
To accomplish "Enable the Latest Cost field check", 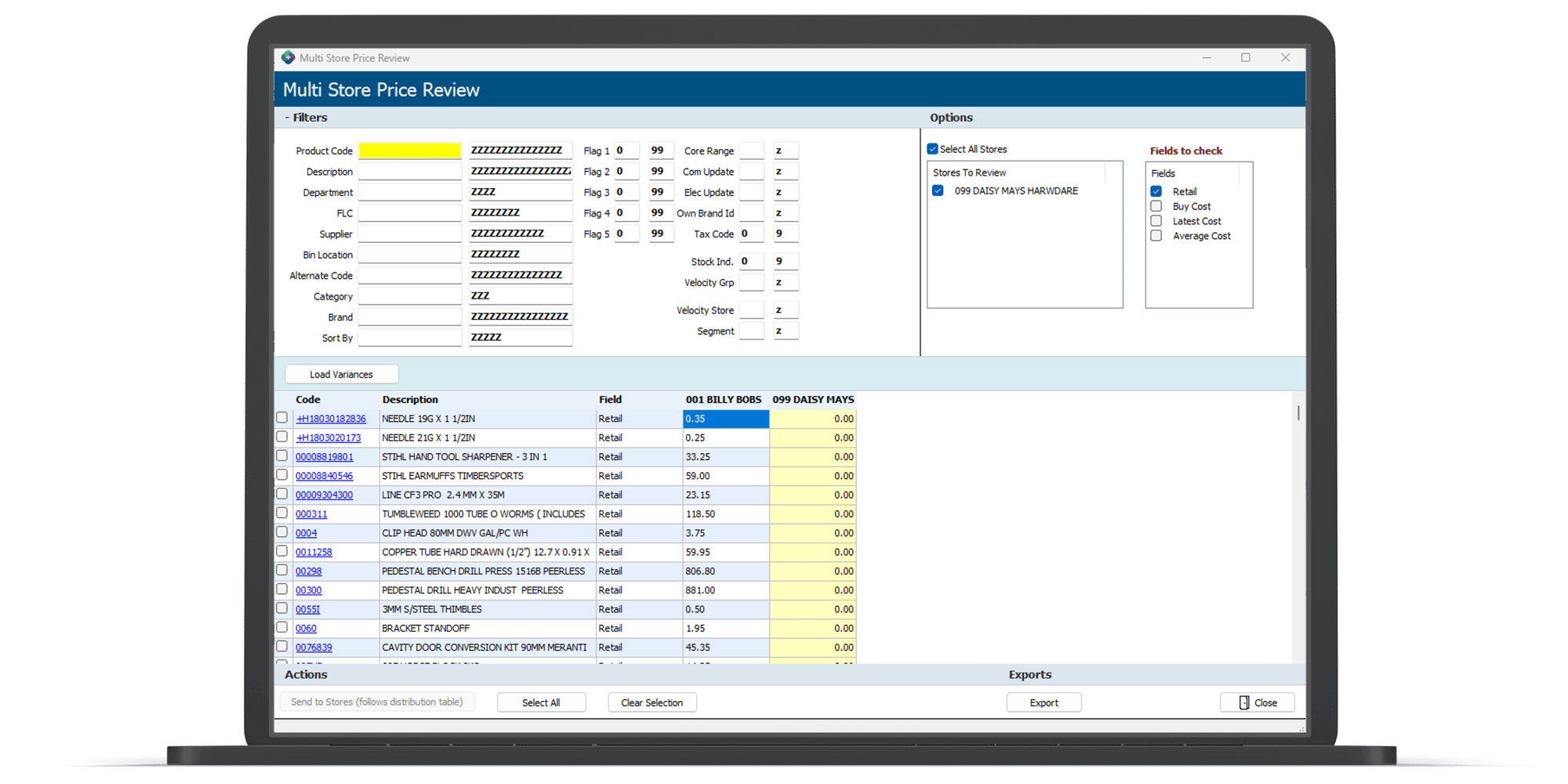I will point(1156,221).
